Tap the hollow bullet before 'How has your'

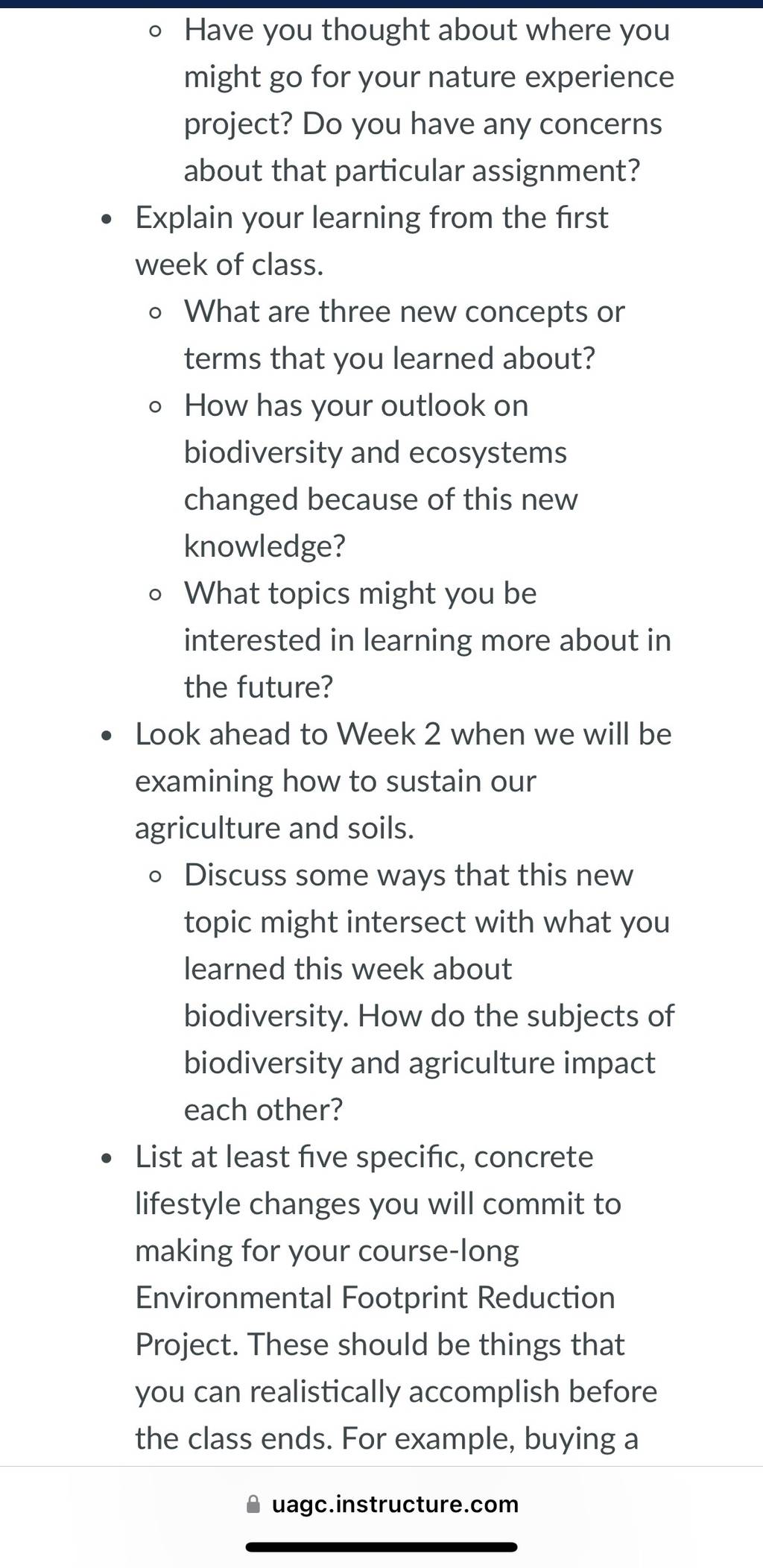(x=155, y=406)
